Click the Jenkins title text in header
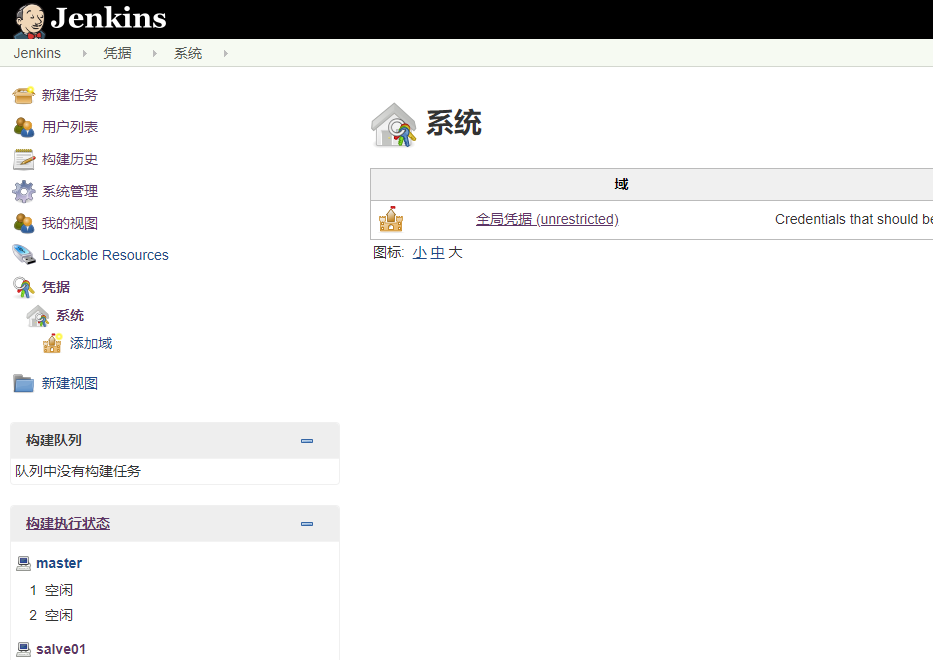This screenshot has height=660, width=933. pos(108,18)
